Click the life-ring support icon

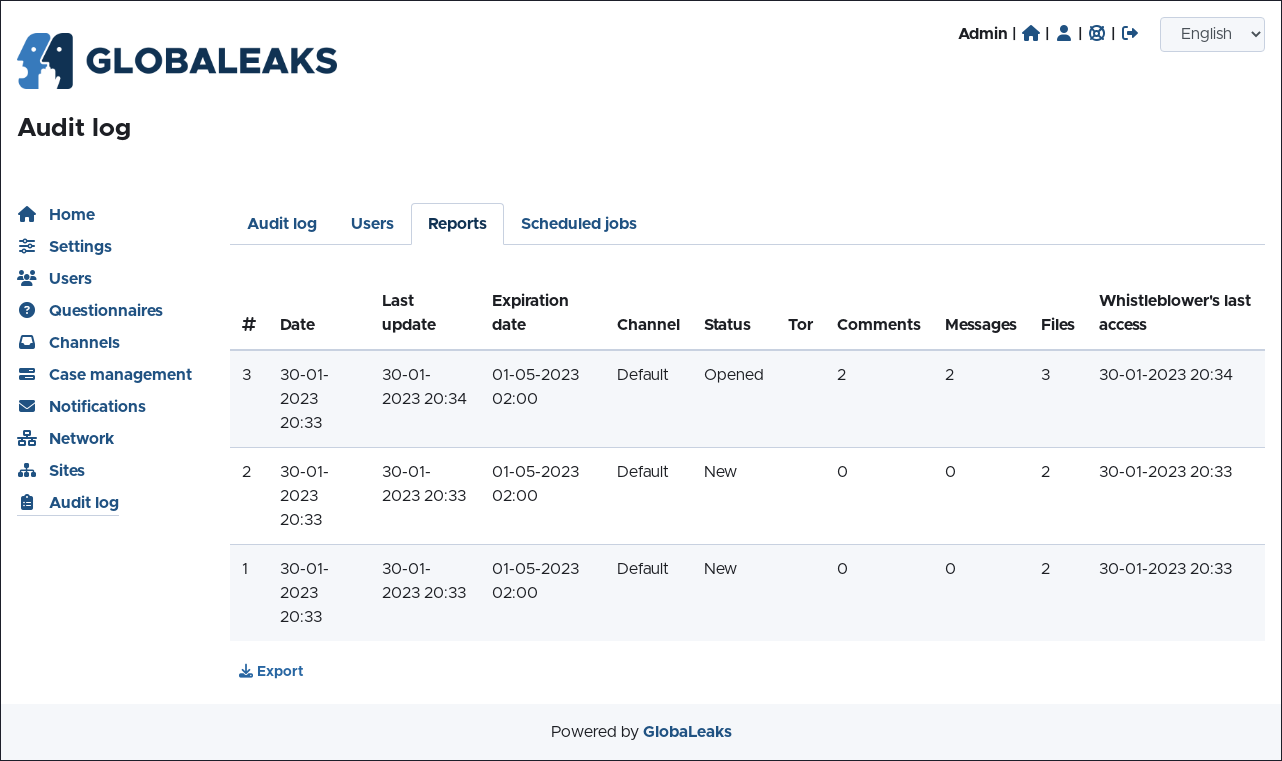point(1097,33)
